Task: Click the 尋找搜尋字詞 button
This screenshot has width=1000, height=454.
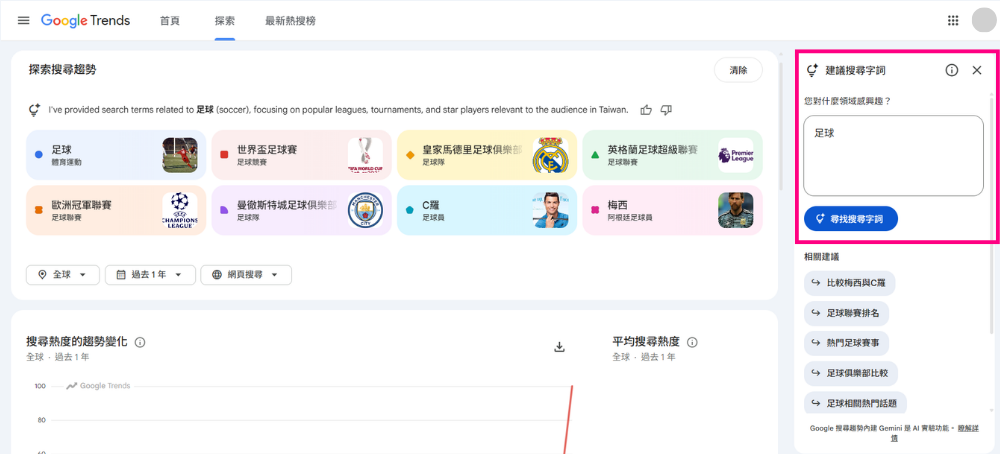Action: (x=851, y=218)
